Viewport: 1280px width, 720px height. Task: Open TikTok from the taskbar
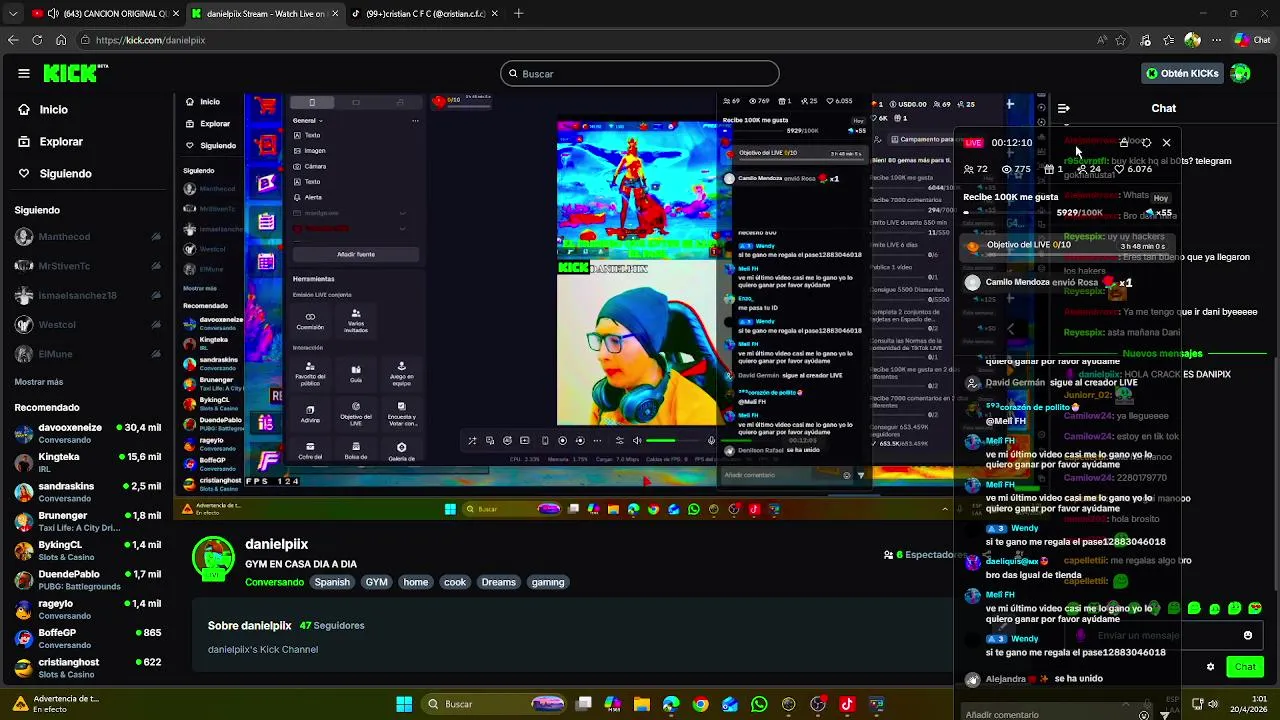847,704
